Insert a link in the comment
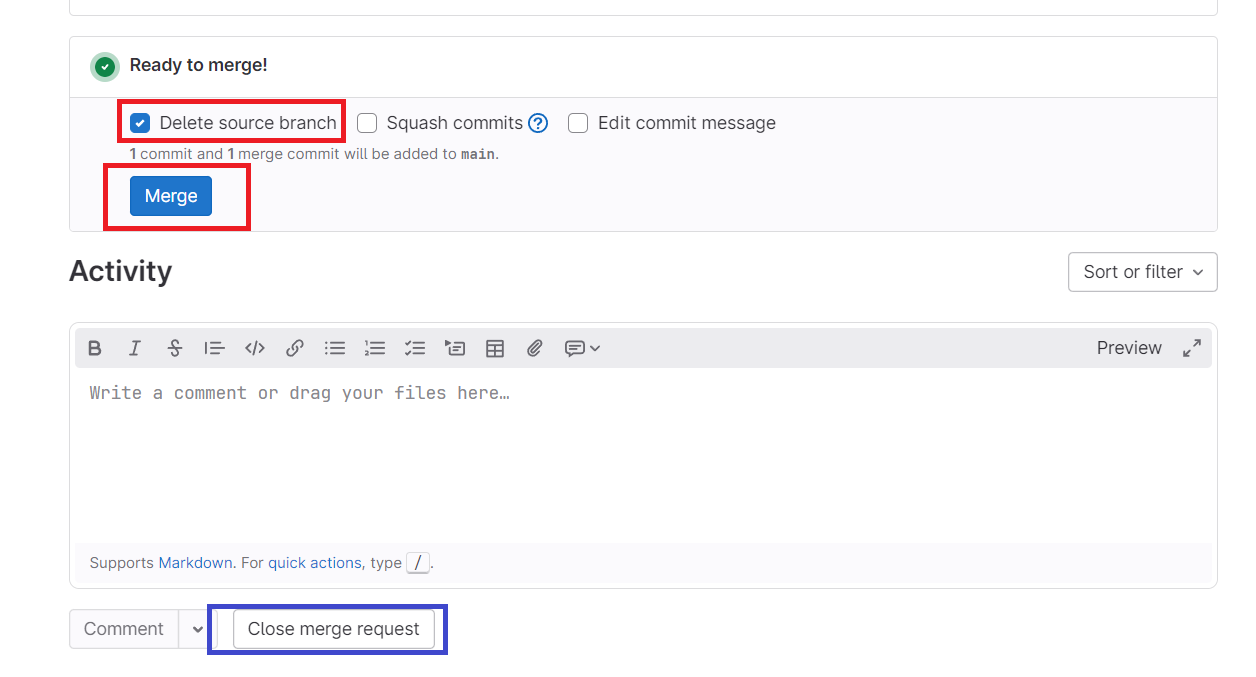The image size is (1256, 677). (x=294, y=347)
